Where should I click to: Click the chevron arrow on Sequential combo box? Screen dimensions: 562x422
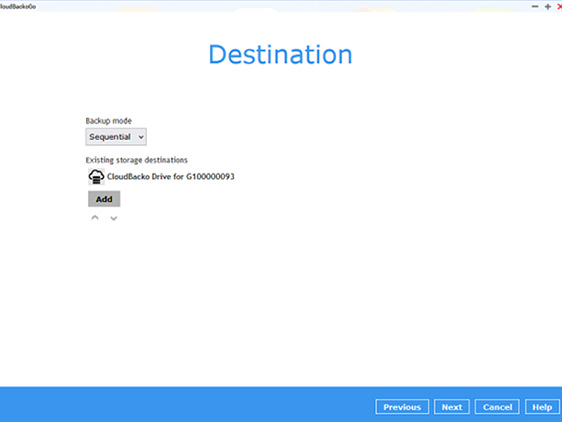click(141, 137)
